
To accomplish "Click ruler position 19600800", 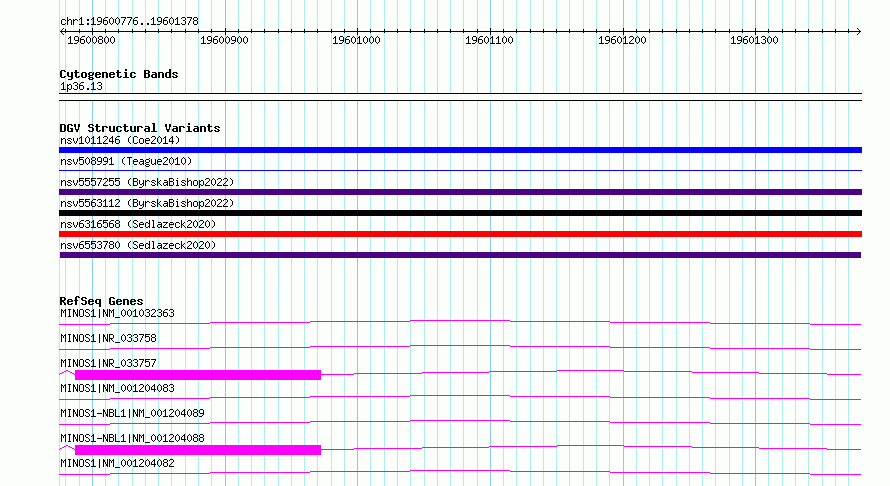I will tap(91, 40).
